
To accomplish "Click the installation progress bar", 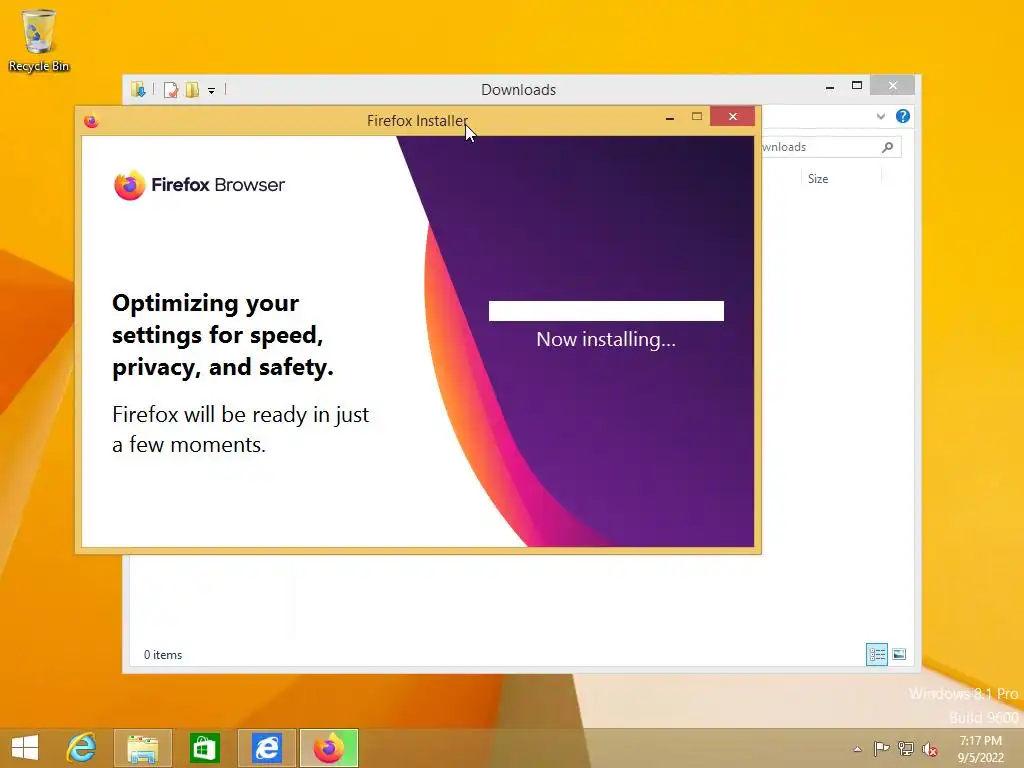I will point(606,311).
